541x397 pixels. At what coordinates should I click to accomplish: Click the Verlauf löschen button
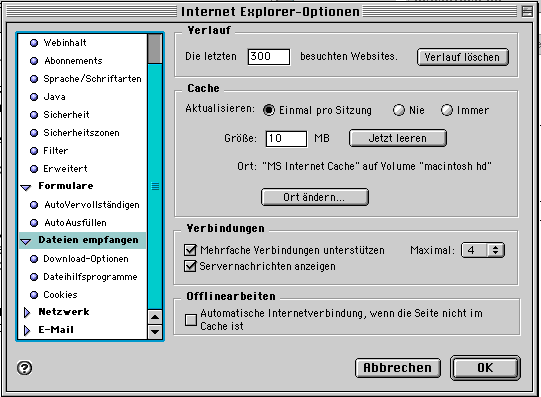463,57
